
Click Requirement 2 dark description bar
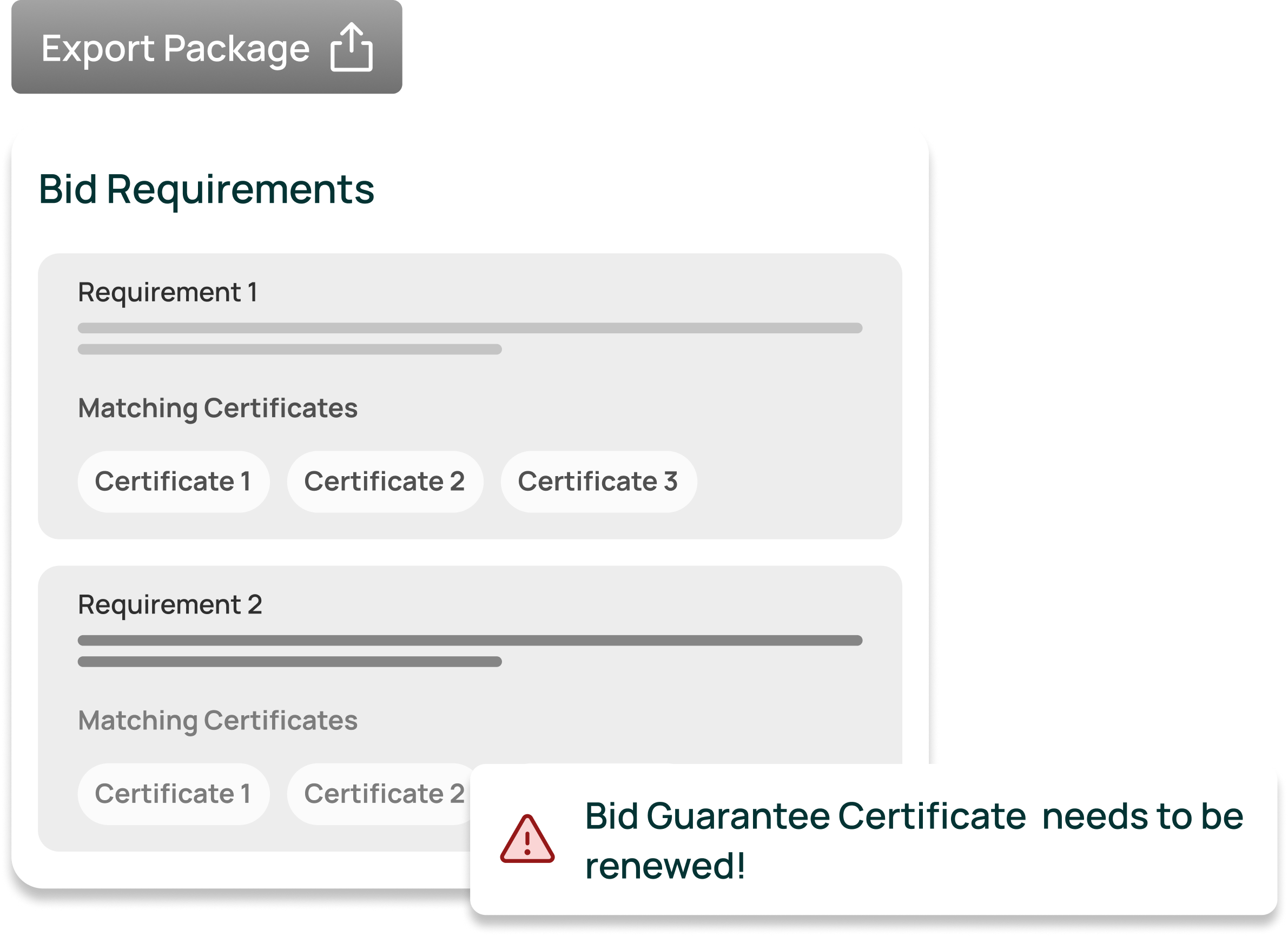click(470, 640)
